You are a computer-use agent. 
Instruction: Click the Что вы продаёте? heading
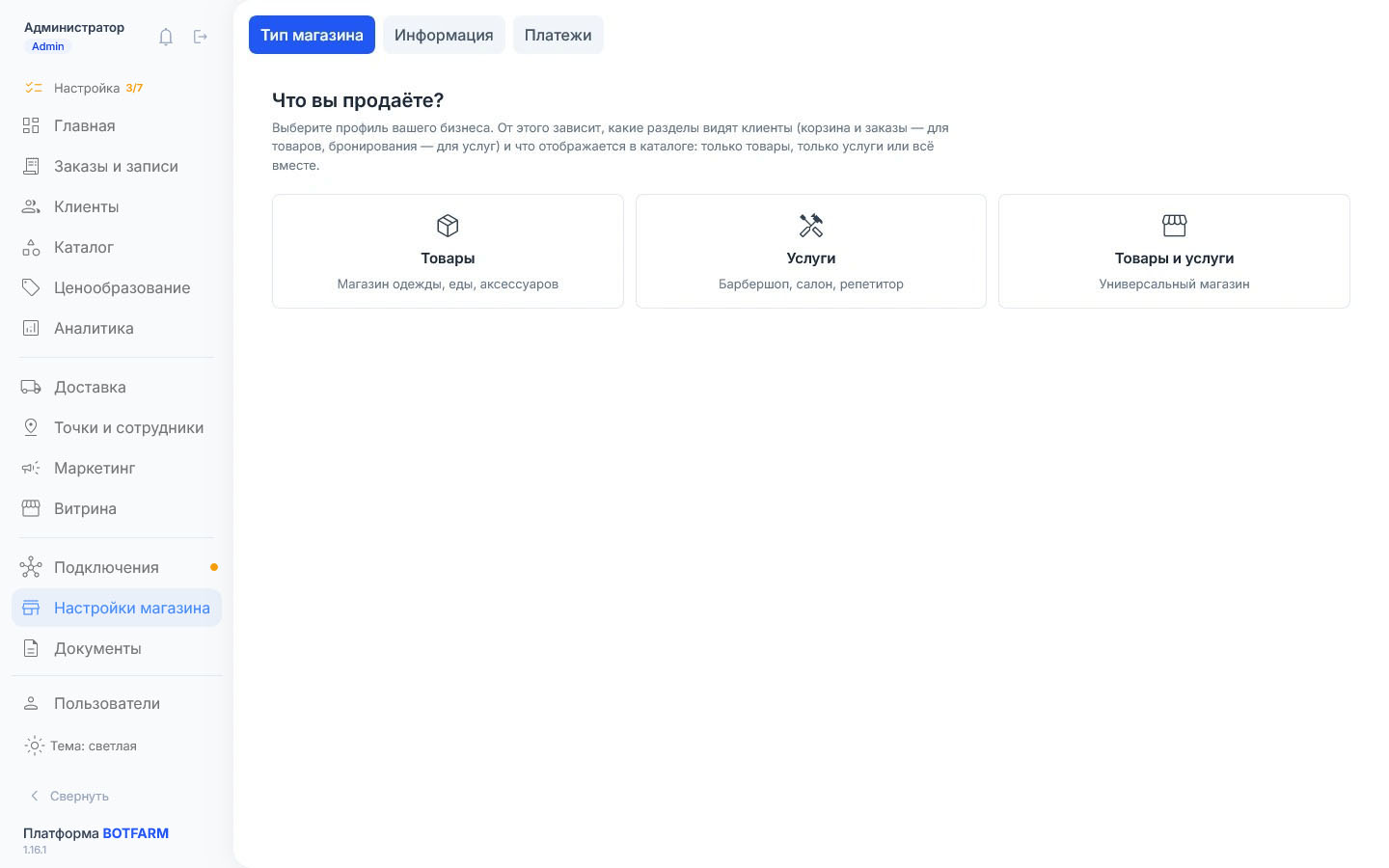point(358,100)
